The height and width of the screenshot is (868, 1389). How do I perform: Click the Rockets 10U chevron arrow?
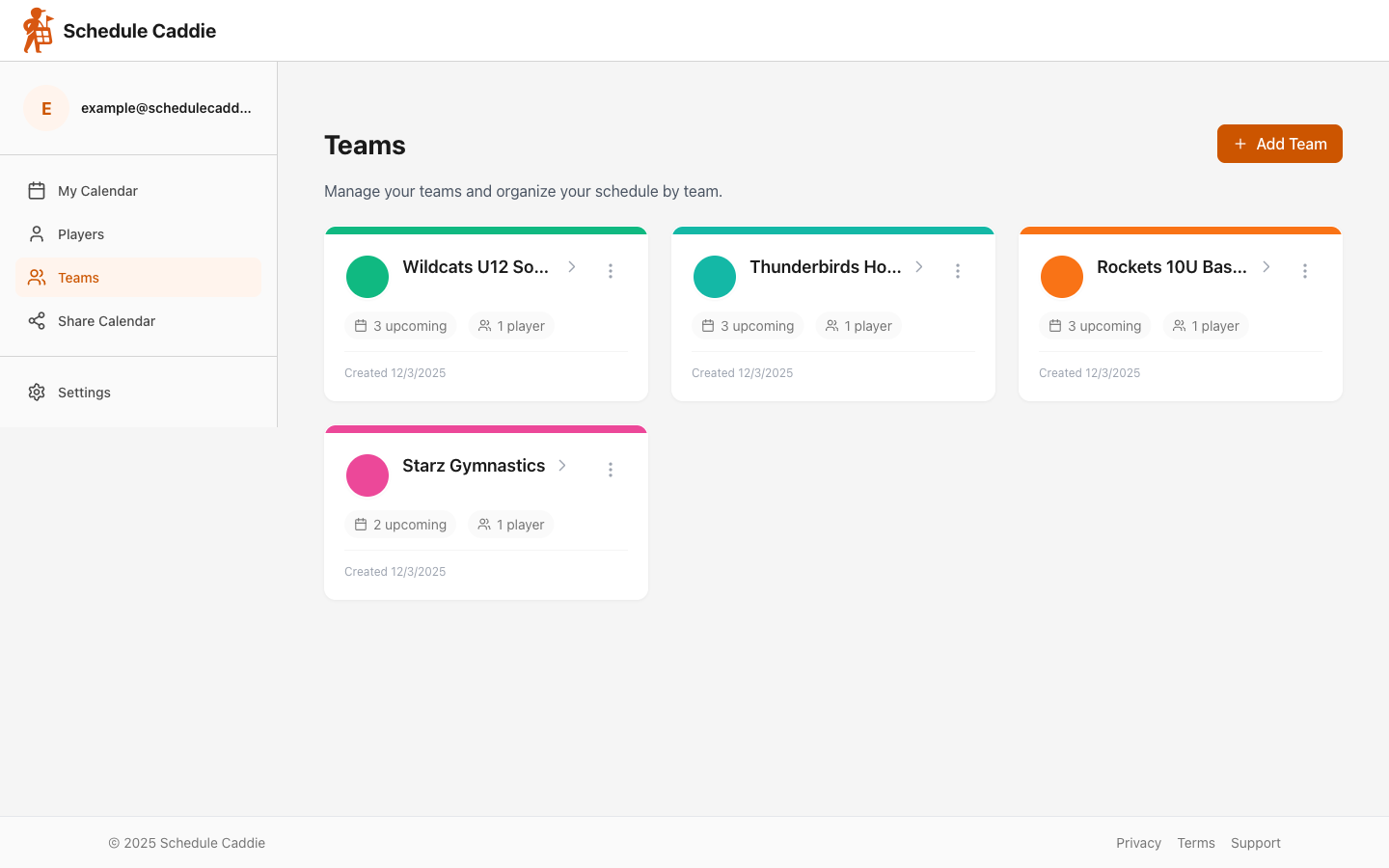[x=1266, y=266]
